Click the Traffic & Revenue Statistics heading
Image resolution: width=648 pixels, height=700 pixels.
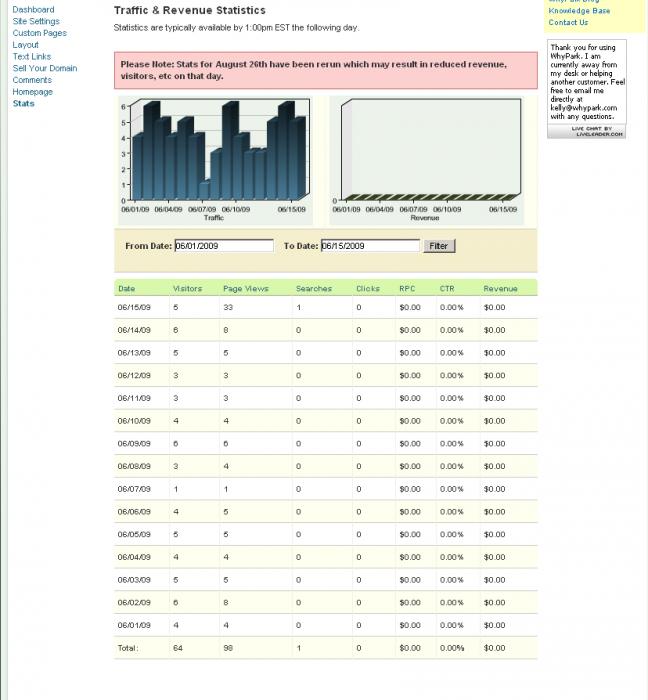click(190, 10)
